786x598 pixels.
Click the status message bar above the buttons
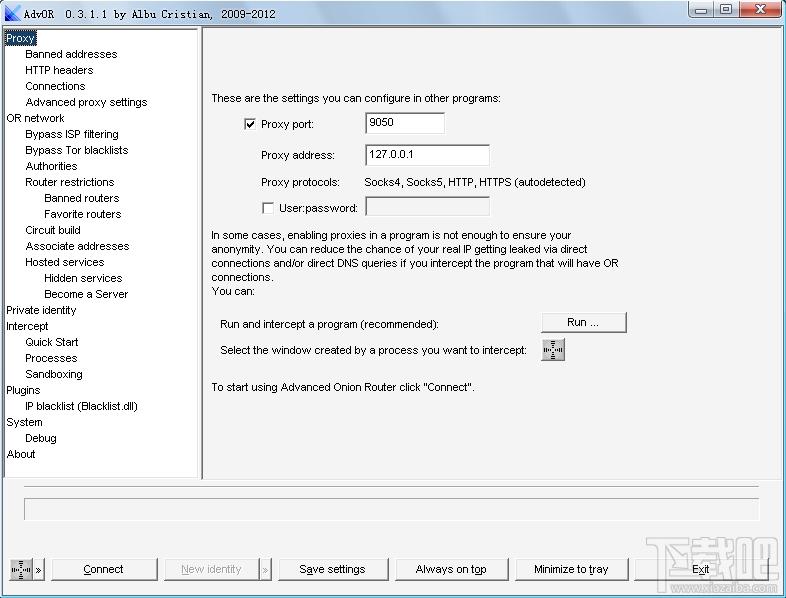pyautogui.click(x=391, y=509)
